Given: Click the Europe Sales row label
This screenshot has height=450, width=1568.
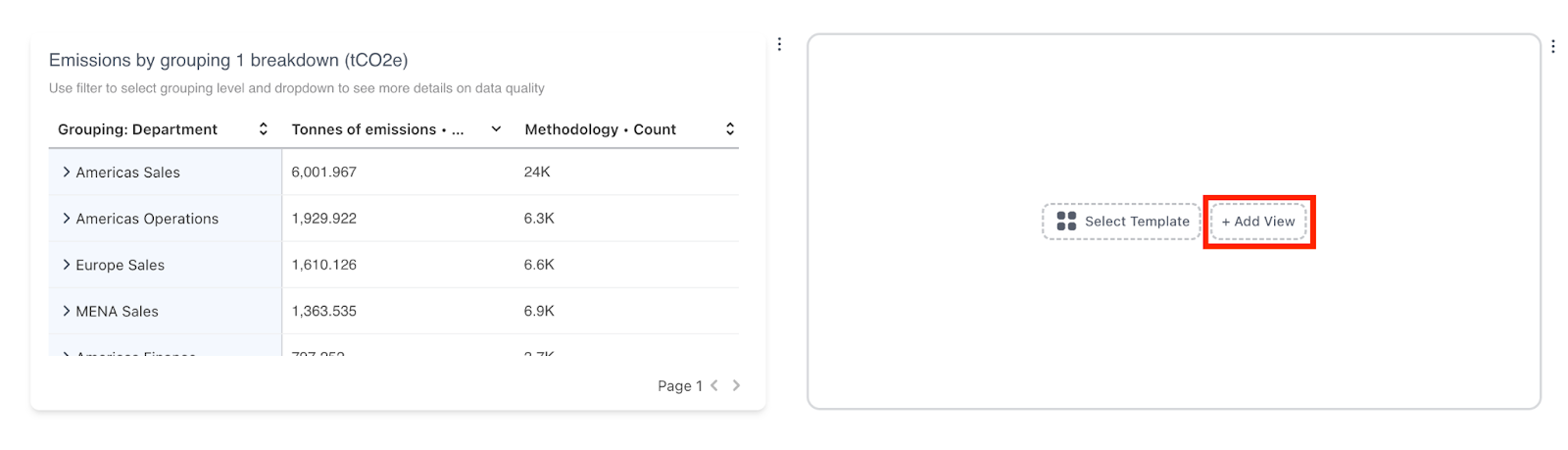Looking at the screenshot, I should coord(121,265).
